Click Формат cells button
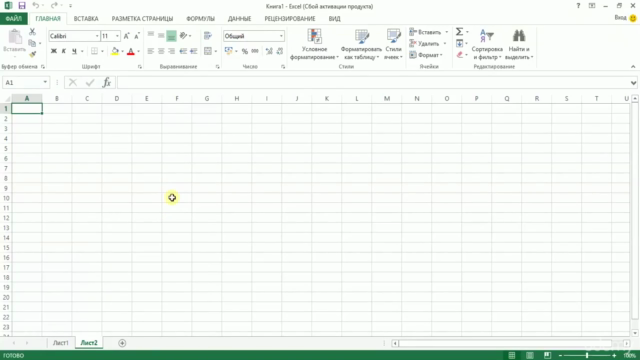 (x=426, y=55)
